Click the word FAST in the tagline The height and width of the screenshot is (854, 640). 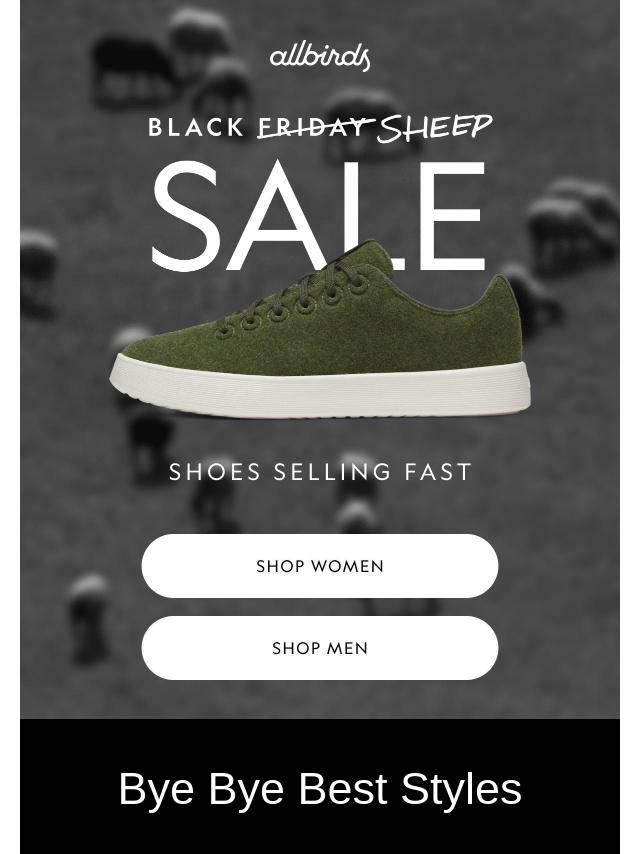[438, 472]
